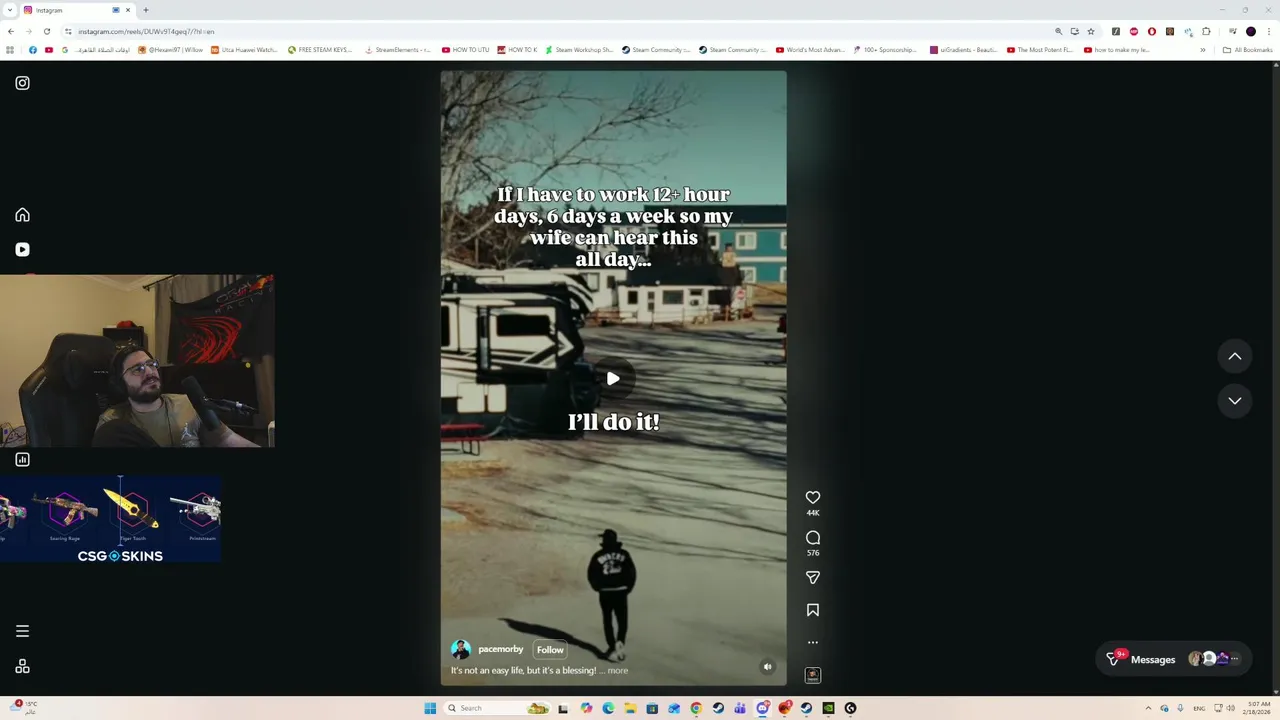Like the reel with heart icon
This screenshot has width=1280, height=720.
[813, 497]
